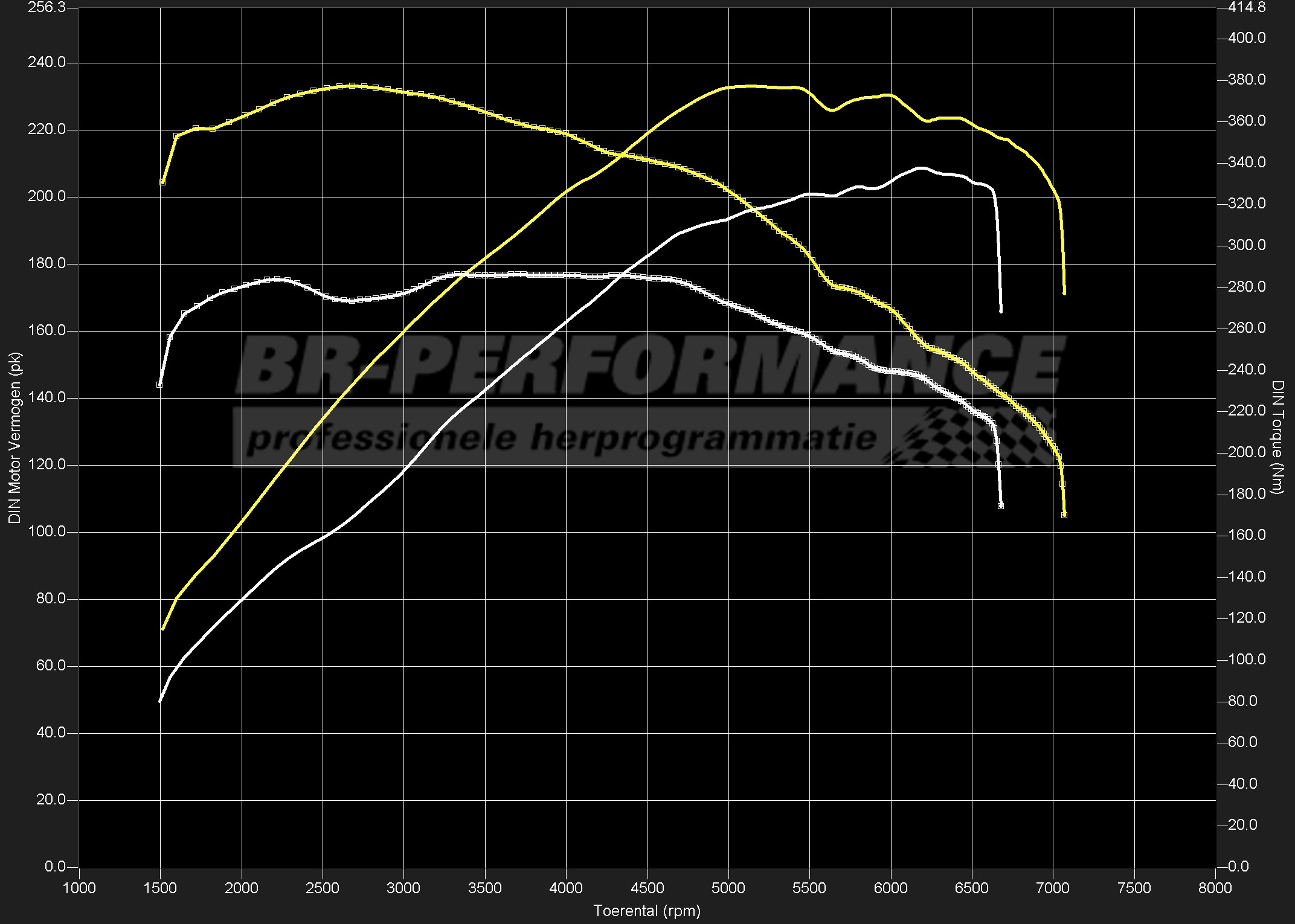The width and height of the screenshot is (1295, 924).
Task: Click the 414.8 maximum torque axis value
Action: click(x=1246, y=7)
